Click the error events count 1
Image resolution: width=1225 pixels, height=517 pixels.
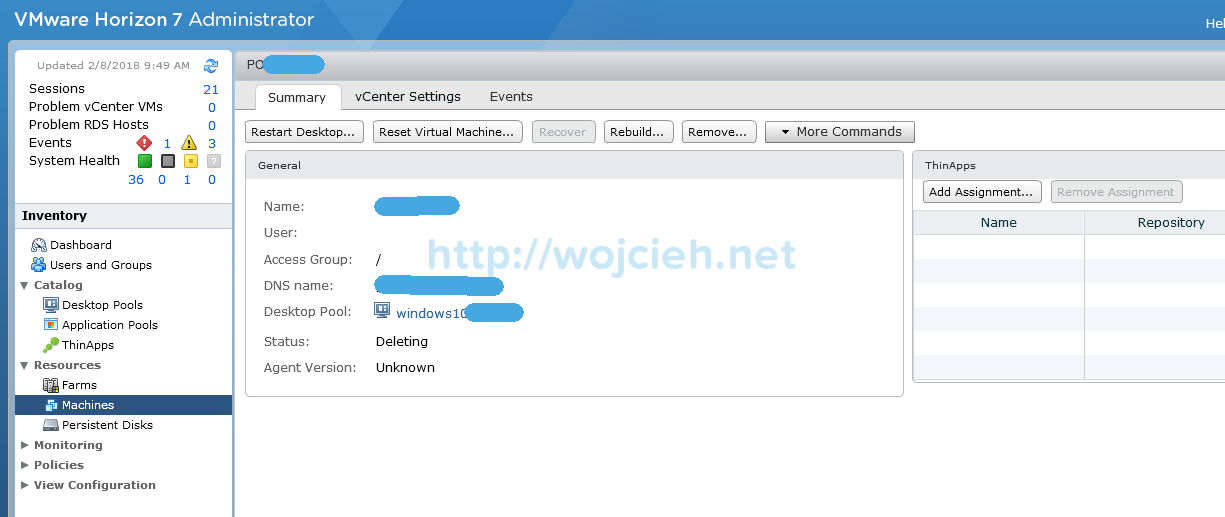pyautogui.click(x=167, y=143)
